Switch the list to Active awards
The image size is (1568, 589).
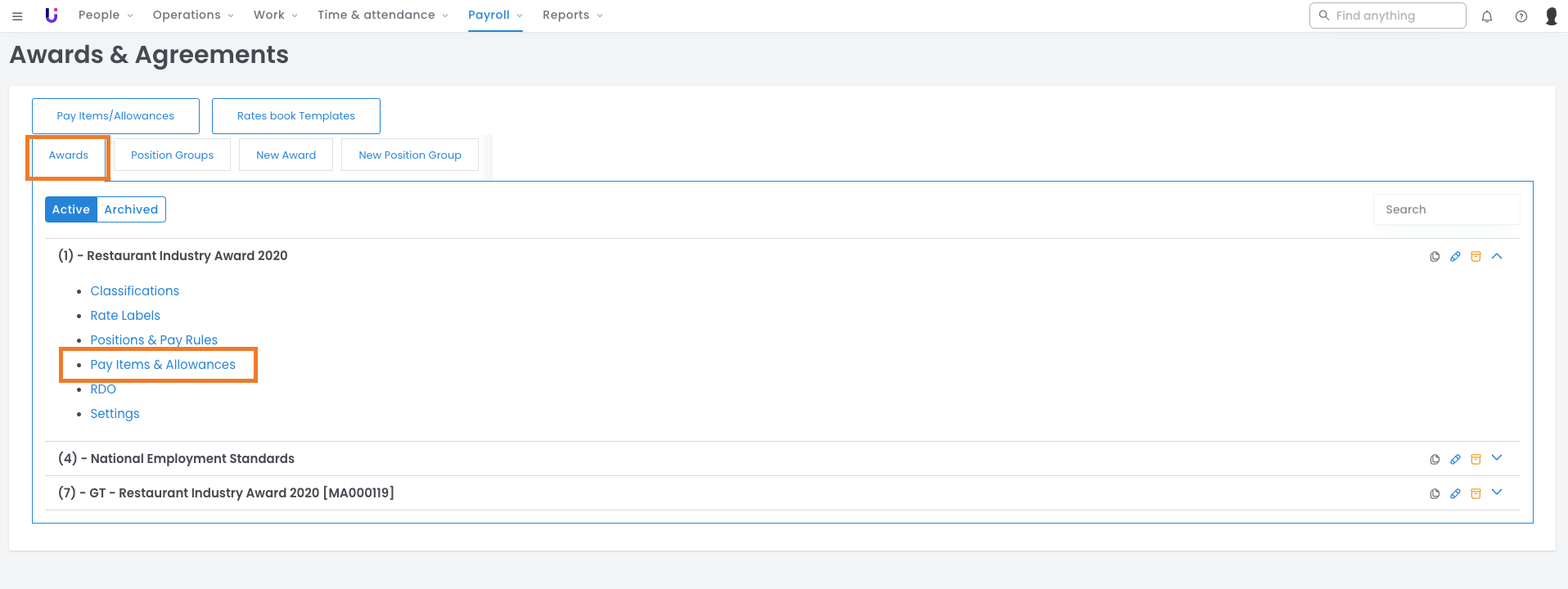71,209
